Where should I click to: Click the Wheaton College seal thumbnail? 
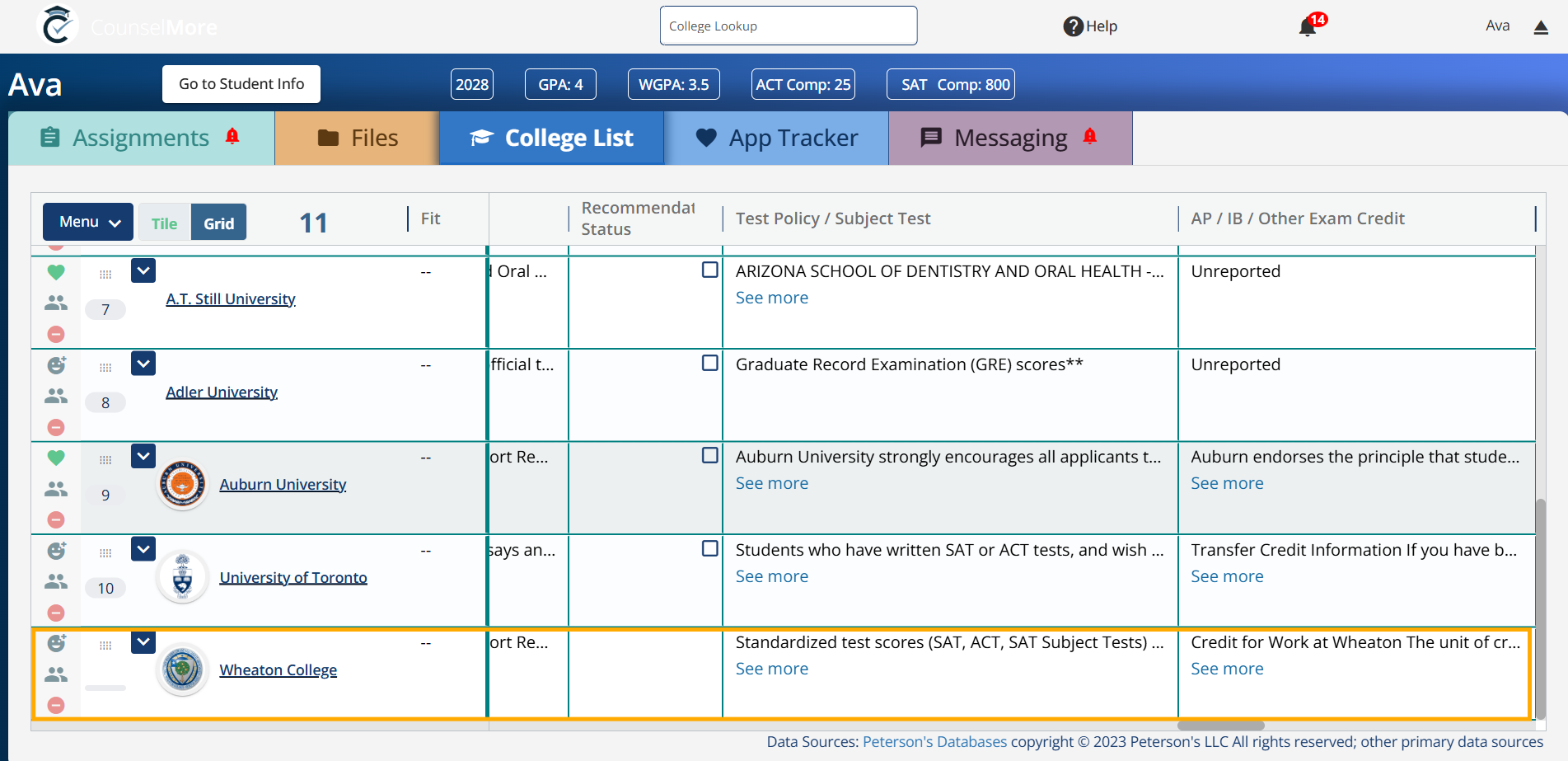pos(182,669)
